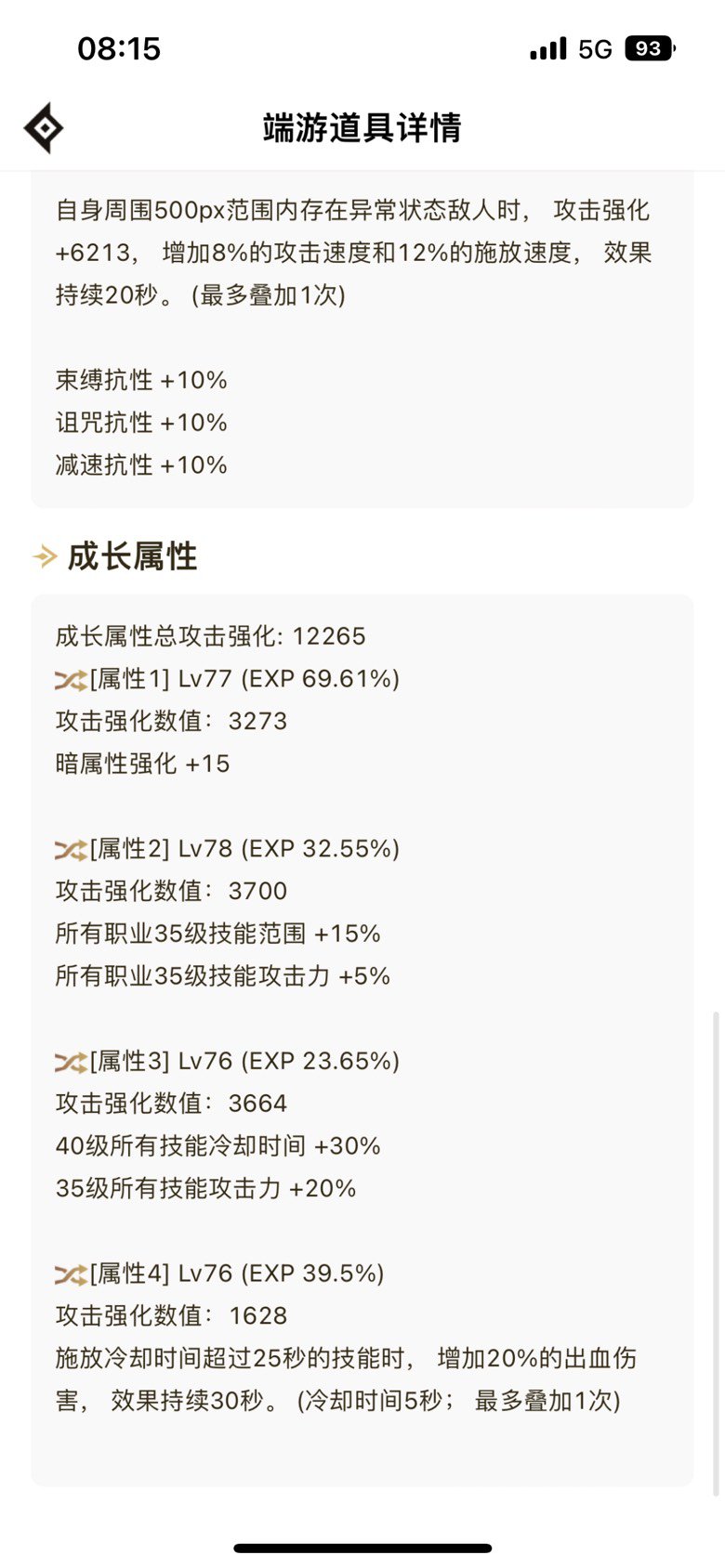The height and width of the screenshot is (1568, 725).
Task: Tap the shuffle icon beside 属性4
Action: click(71, 1274)
